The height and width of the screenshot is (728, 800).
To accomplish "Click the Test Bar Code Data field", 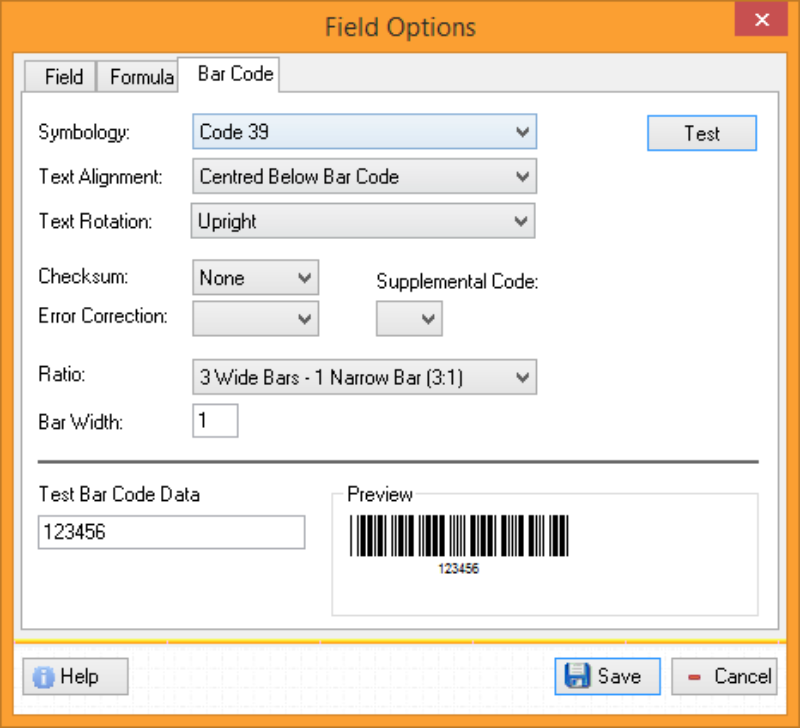I will pos(171,532).
